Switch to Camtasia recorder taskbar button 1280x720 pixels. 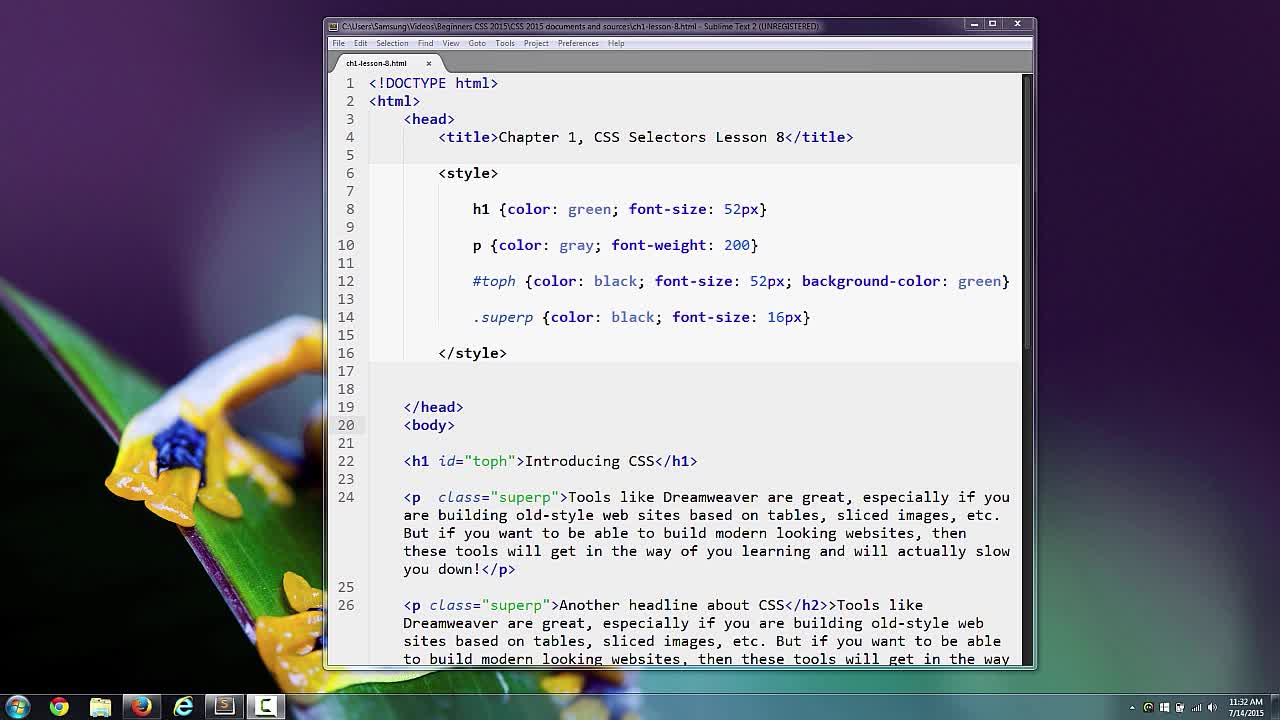(265, 707)
